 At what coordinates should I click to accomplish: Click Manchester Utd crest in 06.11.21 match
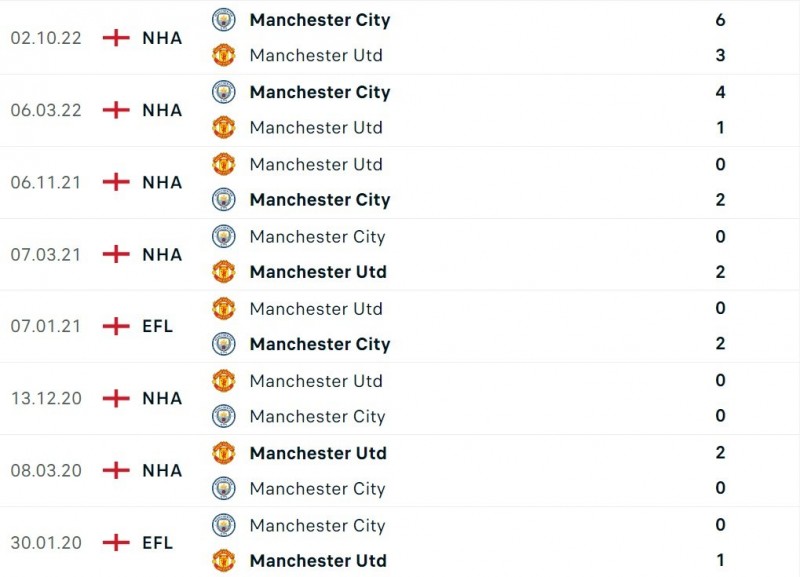[223, 164]
